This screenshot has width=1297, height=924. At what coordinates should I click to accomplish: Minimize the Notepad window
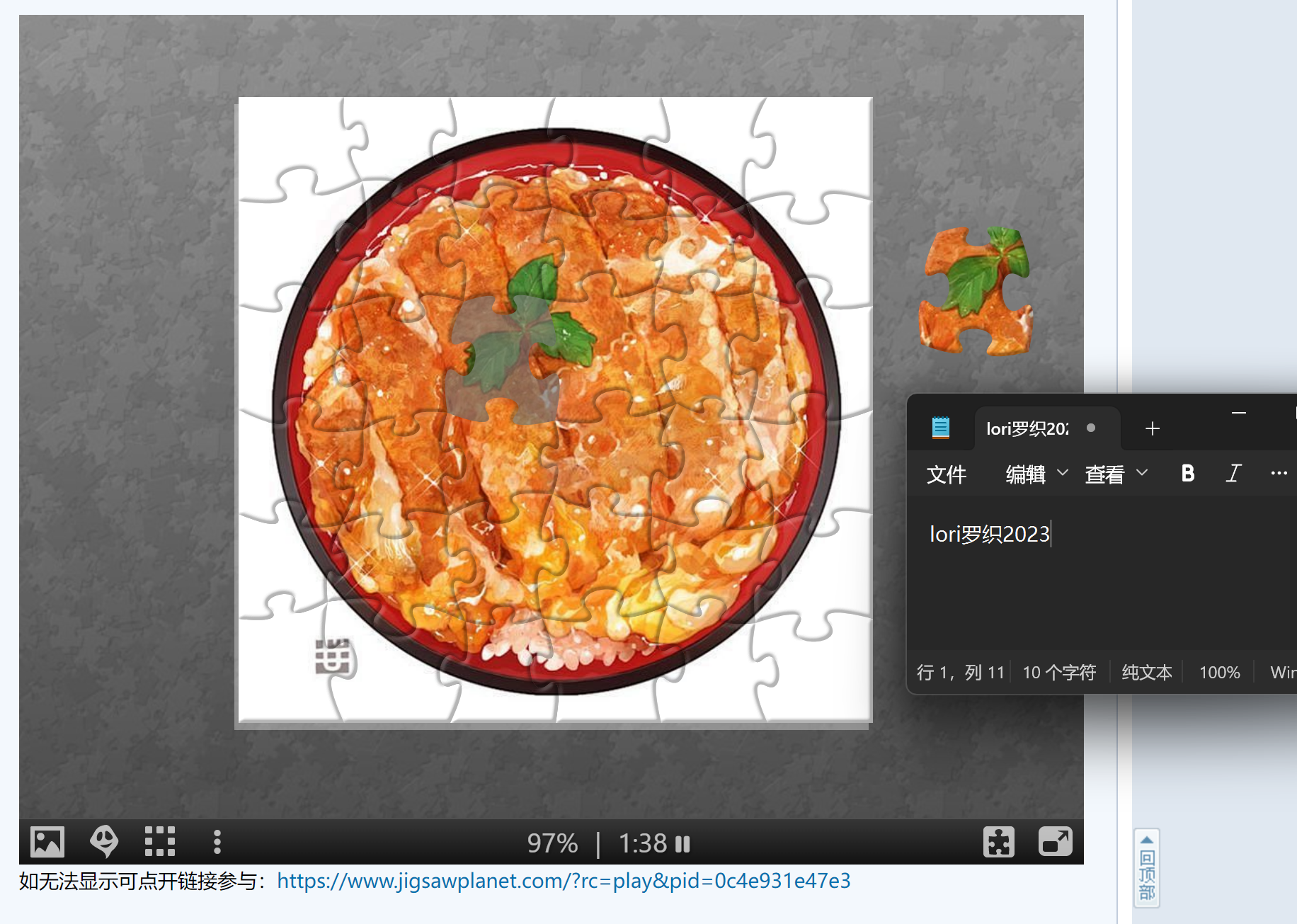(1239, 412)
